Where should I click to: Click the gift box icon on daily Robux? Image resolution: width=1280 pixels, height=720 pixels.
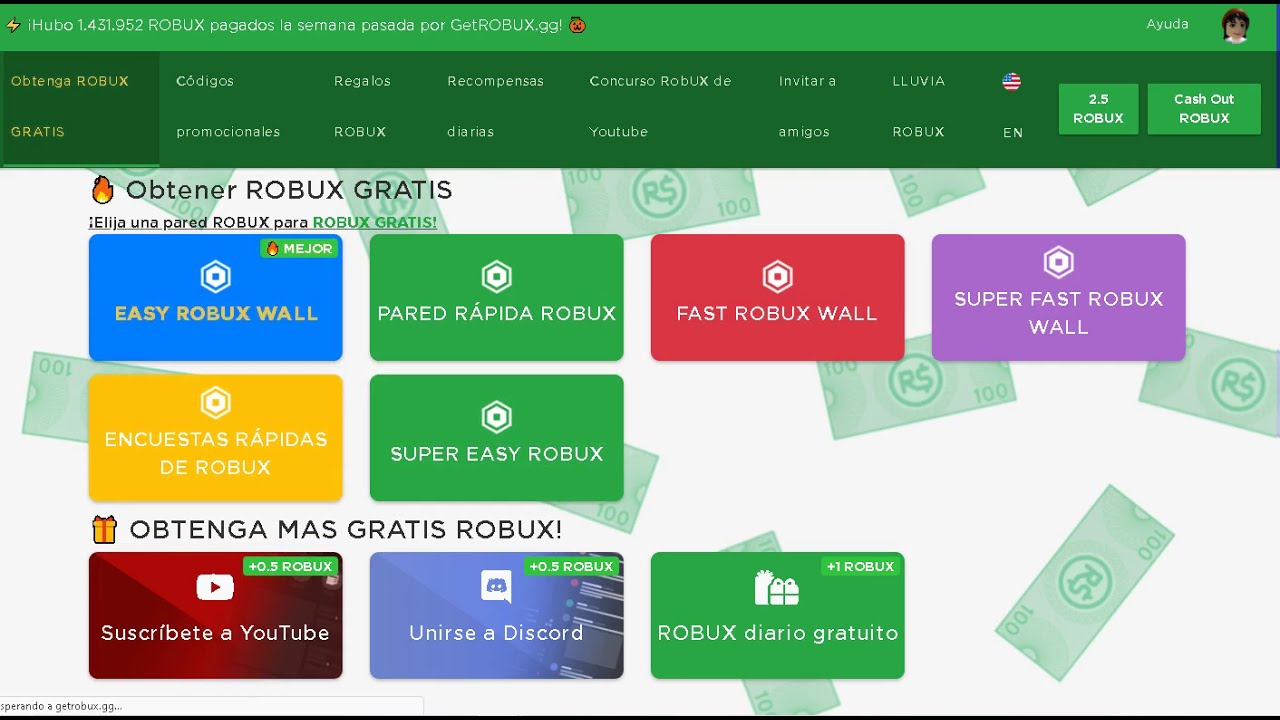point(777,588)
